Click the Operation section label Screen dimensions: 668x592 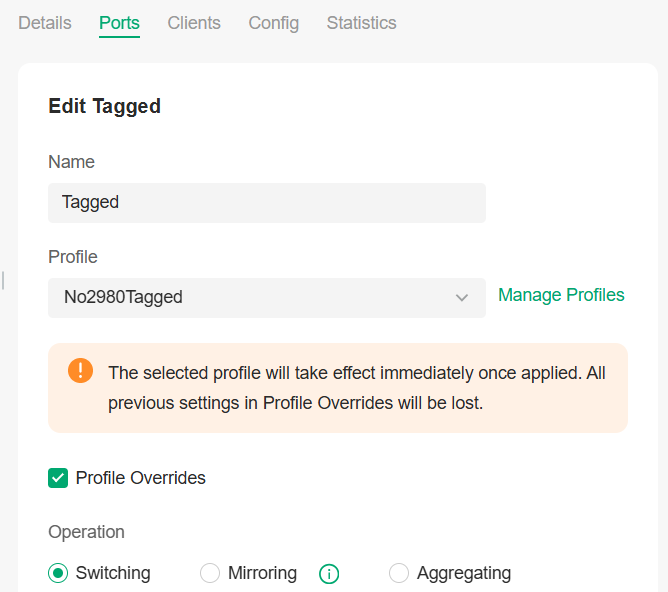click(x=87, y=532)
